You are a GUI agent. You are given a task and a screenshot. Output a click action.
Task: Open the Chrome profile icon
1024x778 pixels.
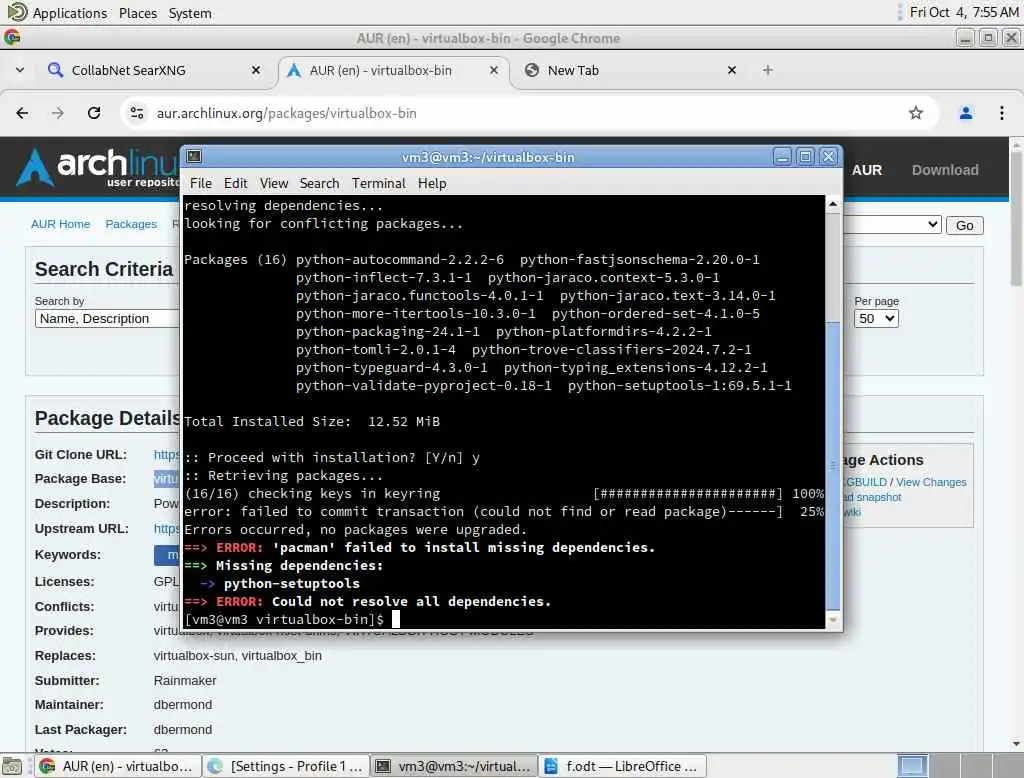965,113
